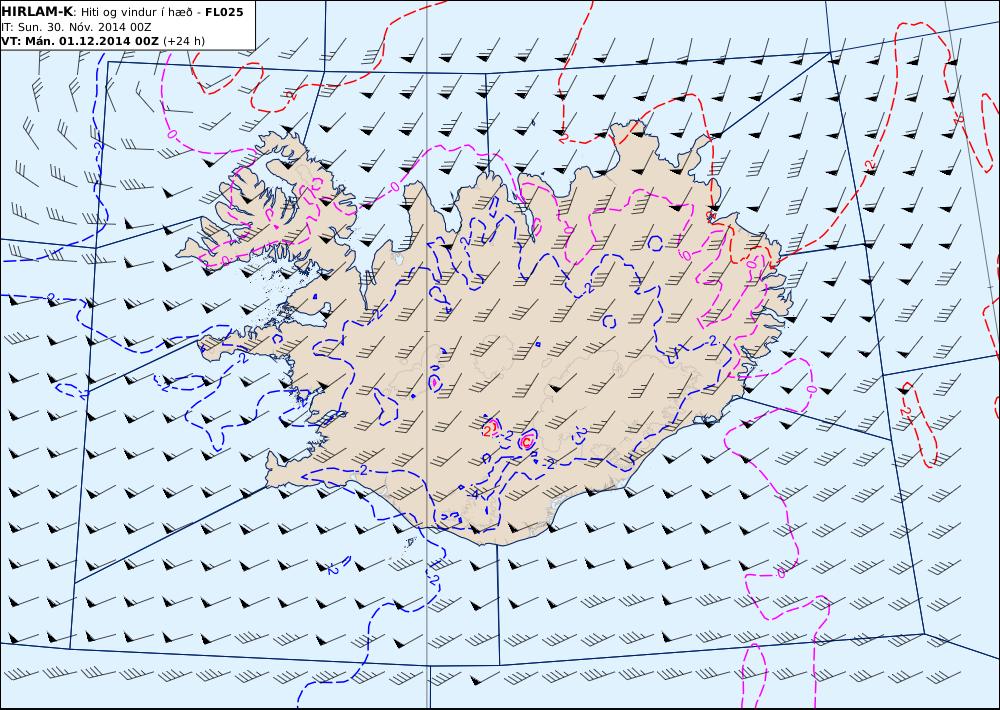This screenshot has width=1000, height=710.
Task: Select the 'Hiti og vindur í hæð' caption
Action: tap(136, 12)
